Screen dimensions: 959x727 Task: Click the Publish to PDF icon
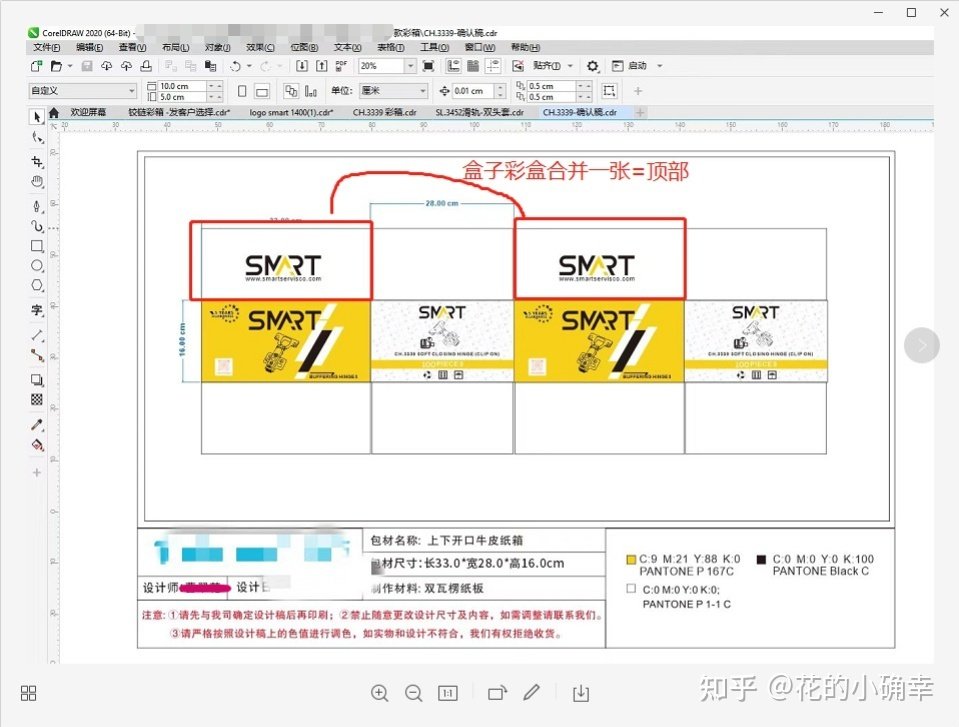[341, 65]
